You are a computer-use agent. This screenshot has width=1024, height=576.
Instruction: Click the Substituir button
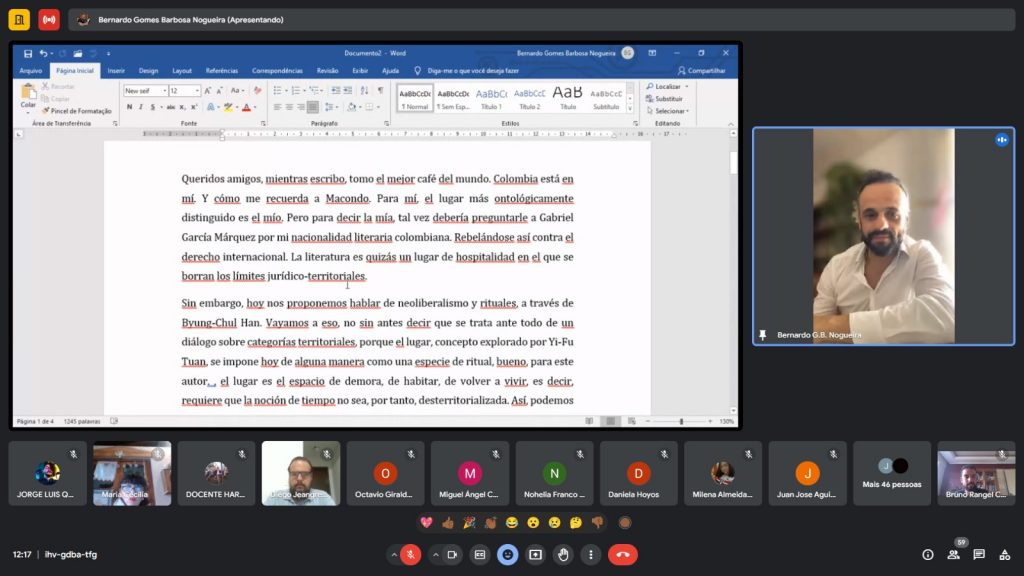668,99
